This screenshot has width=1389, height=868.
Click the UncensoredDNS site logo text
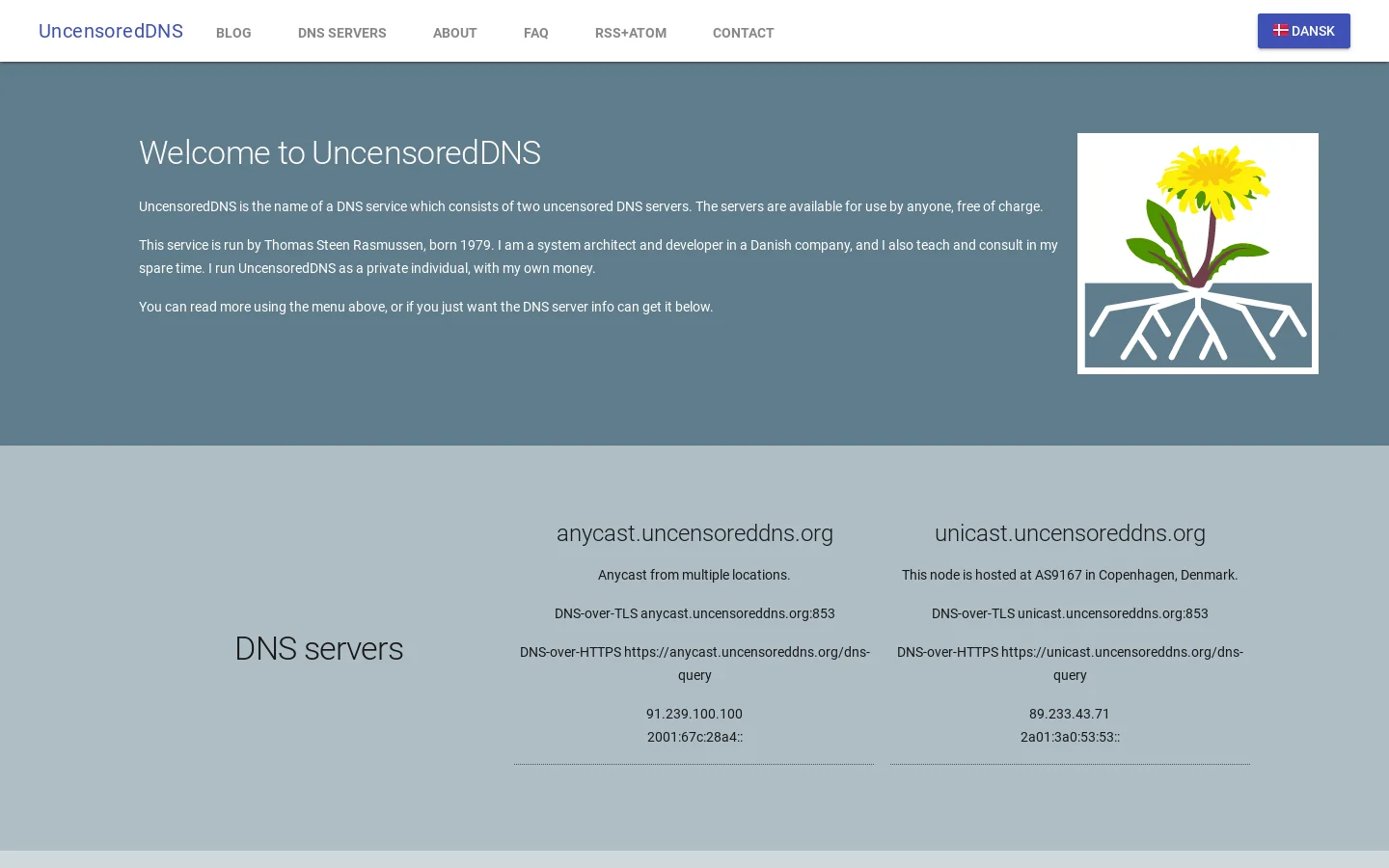point(111,31)
